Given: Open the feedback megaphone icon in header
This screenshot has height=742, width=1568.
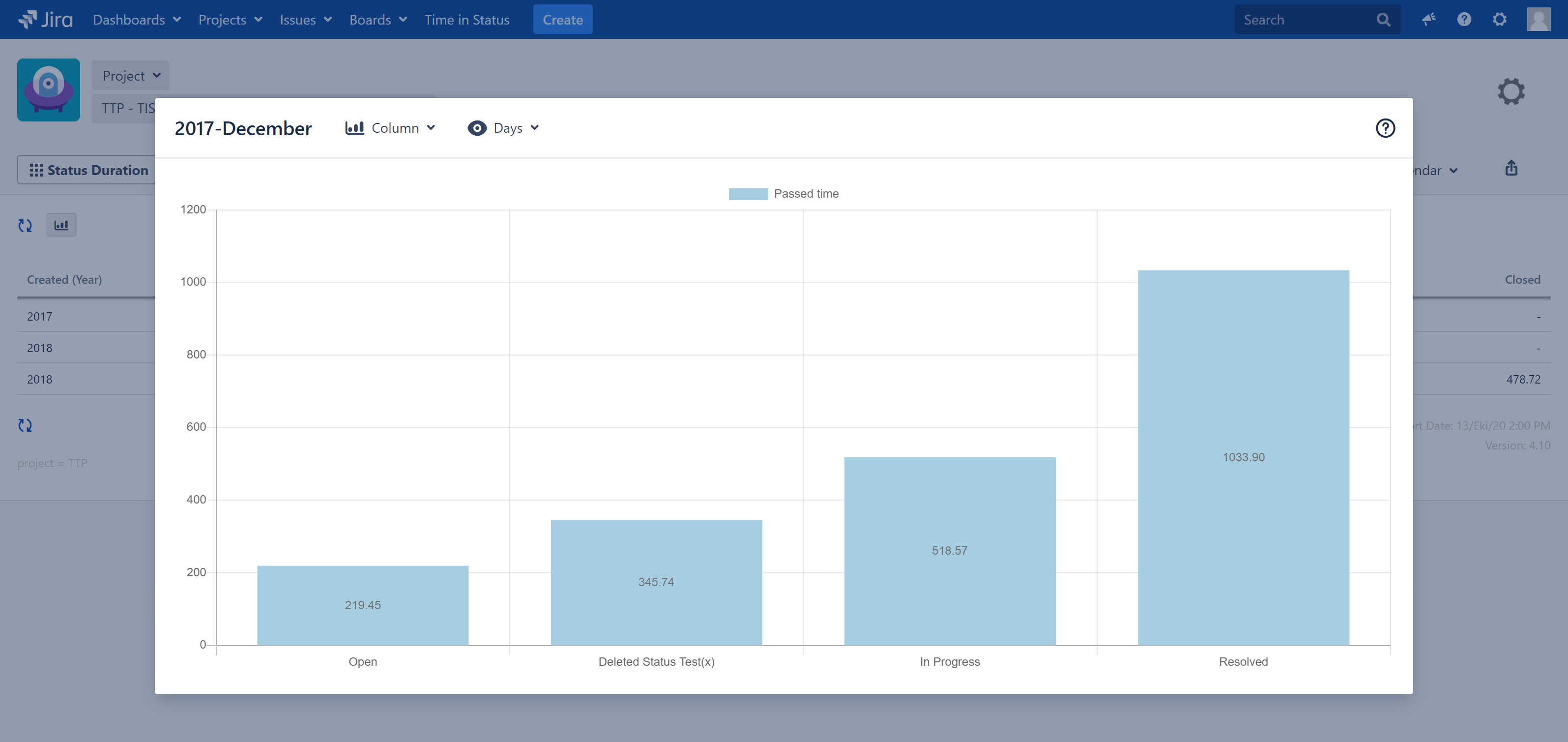Looking at the screenshot, I should [1428, 20].
